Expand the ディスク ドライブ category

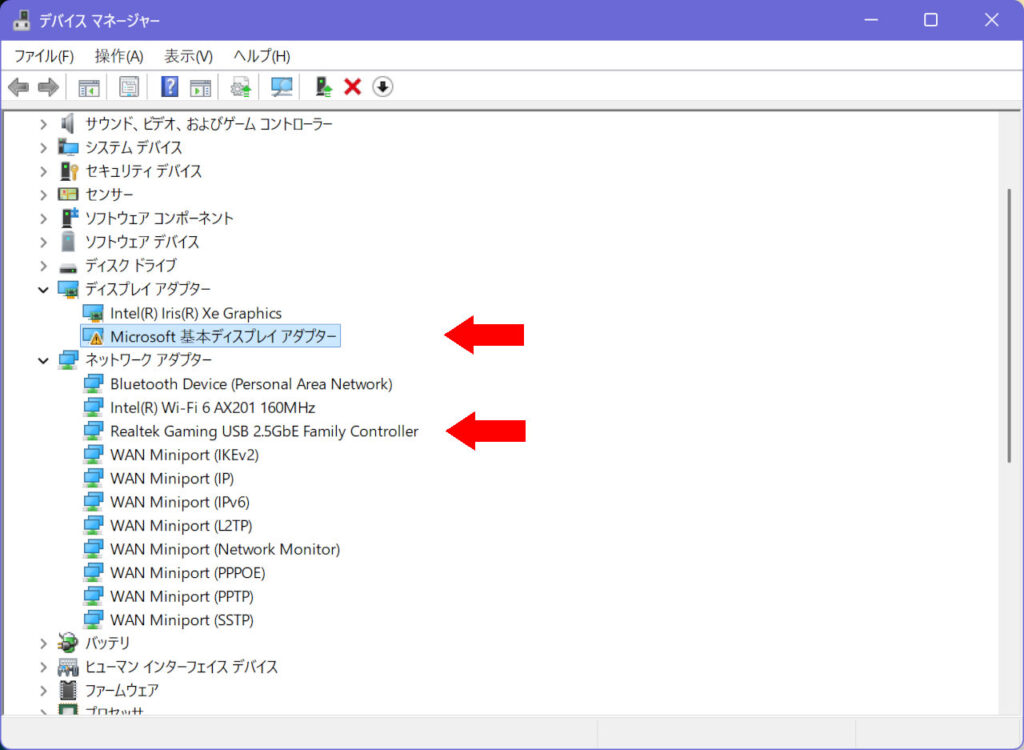click(43, 266)
